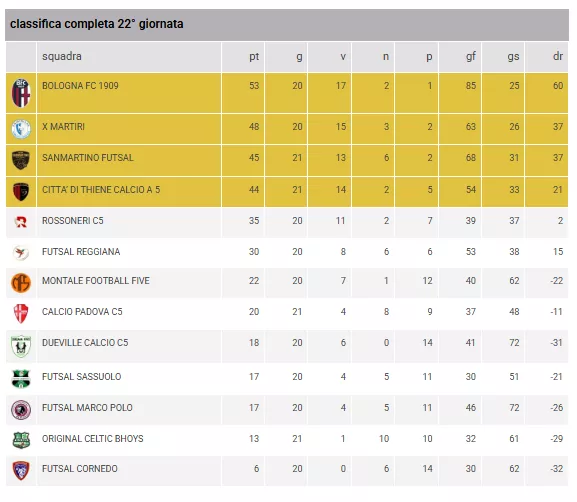Click the Città di Thiene crest
The width and height of the screenshot is (577, 502).
click(x=21, y=191)
